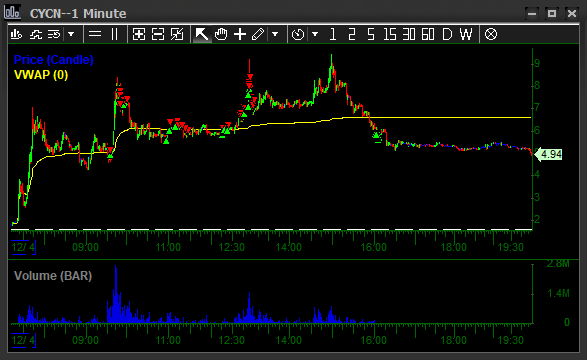Open the indicators study icon
The image size is (587, 360).
point(36,34)
